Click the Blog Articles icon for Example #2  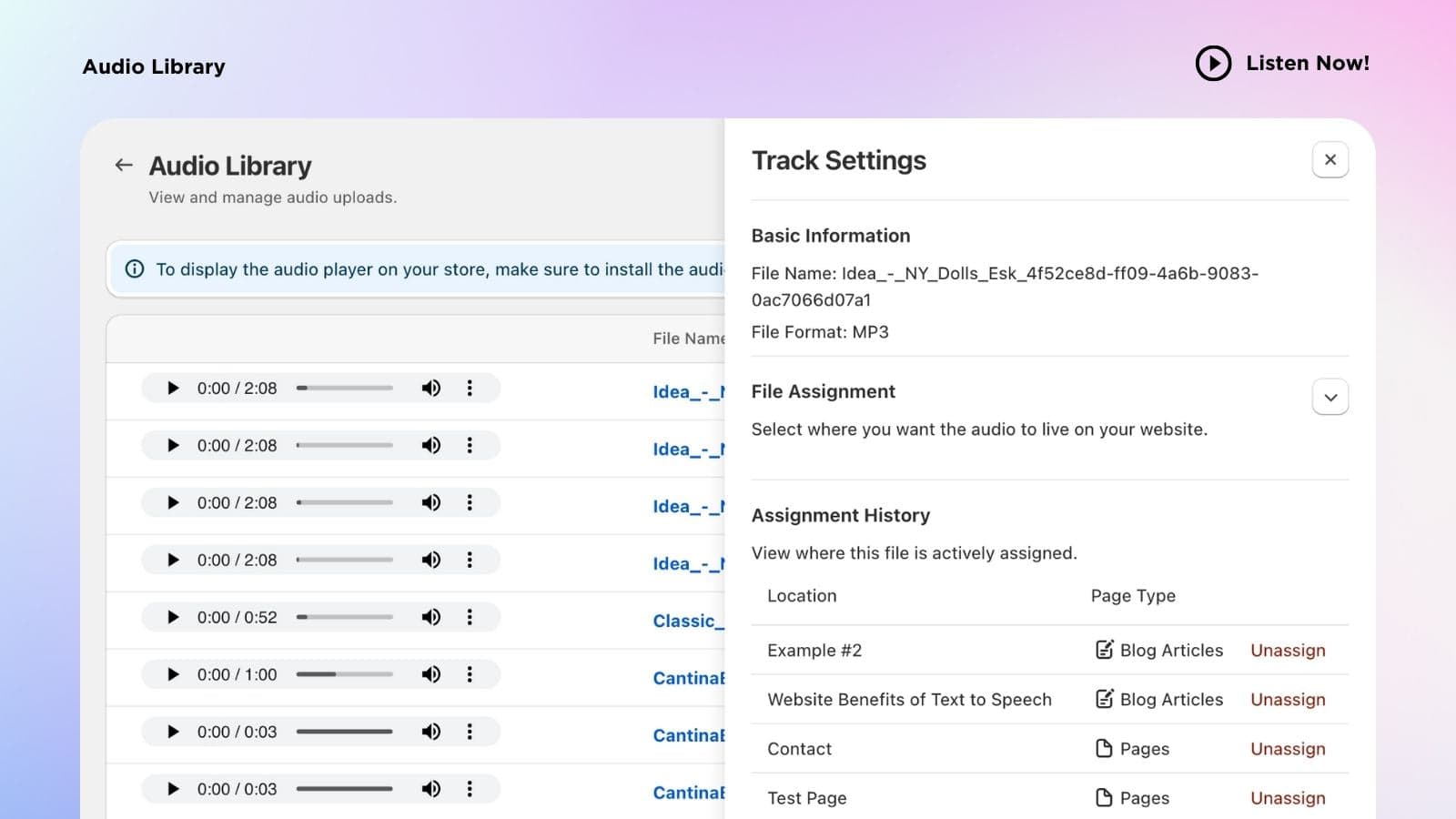pos(1104,650)
